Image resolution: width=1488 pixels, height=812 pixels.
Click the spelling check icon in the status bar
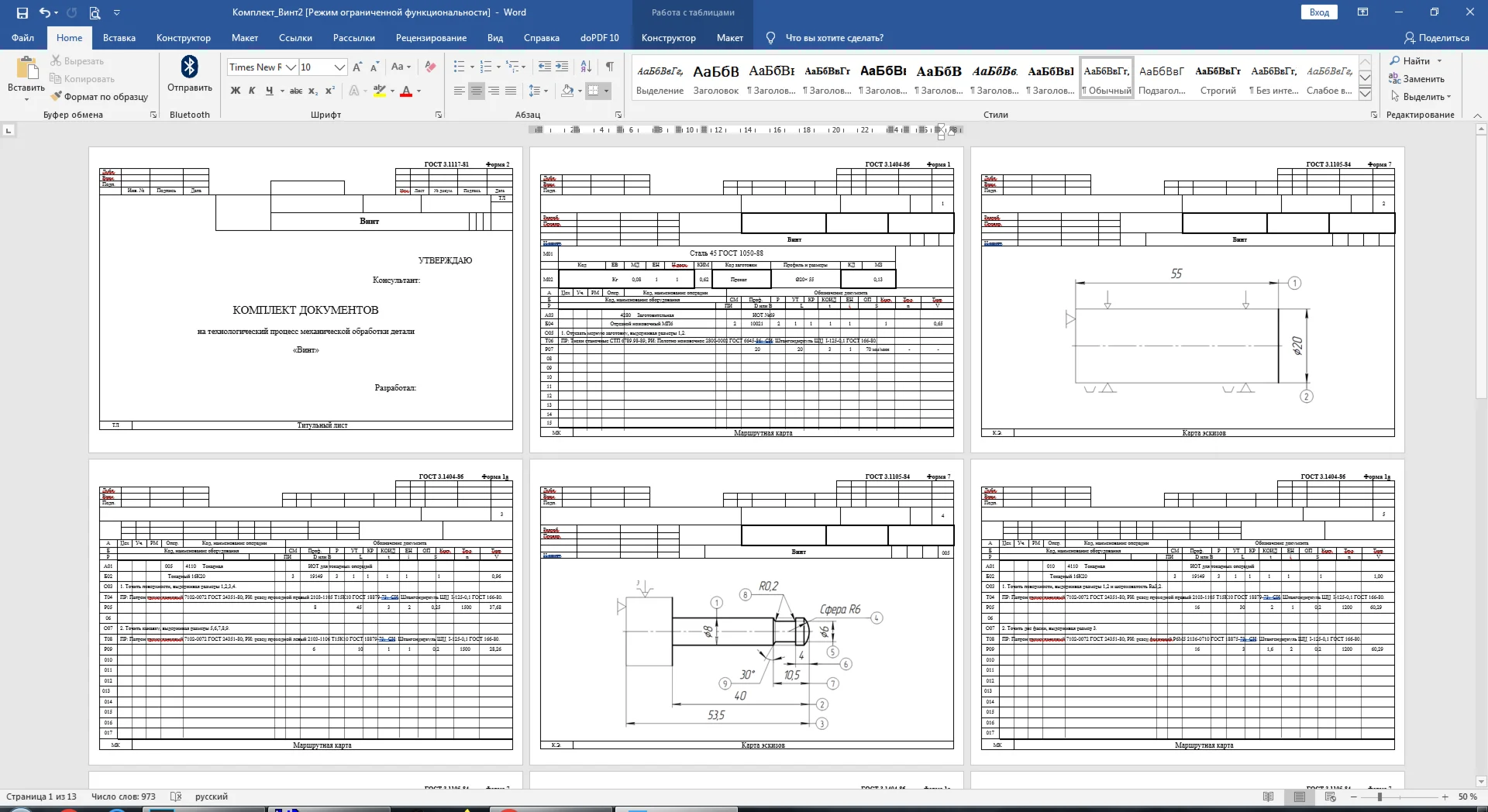click(176, 797)
